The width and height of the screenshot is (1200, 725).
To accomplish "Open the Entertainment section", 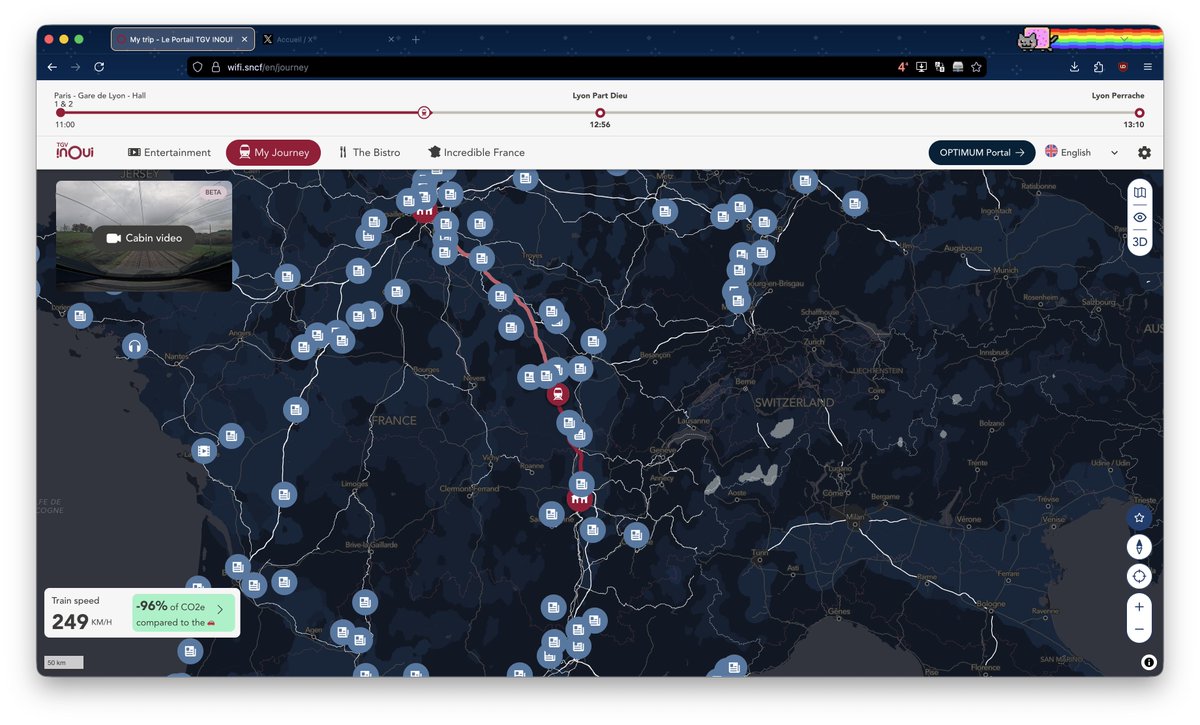I will tap(169, 152).
